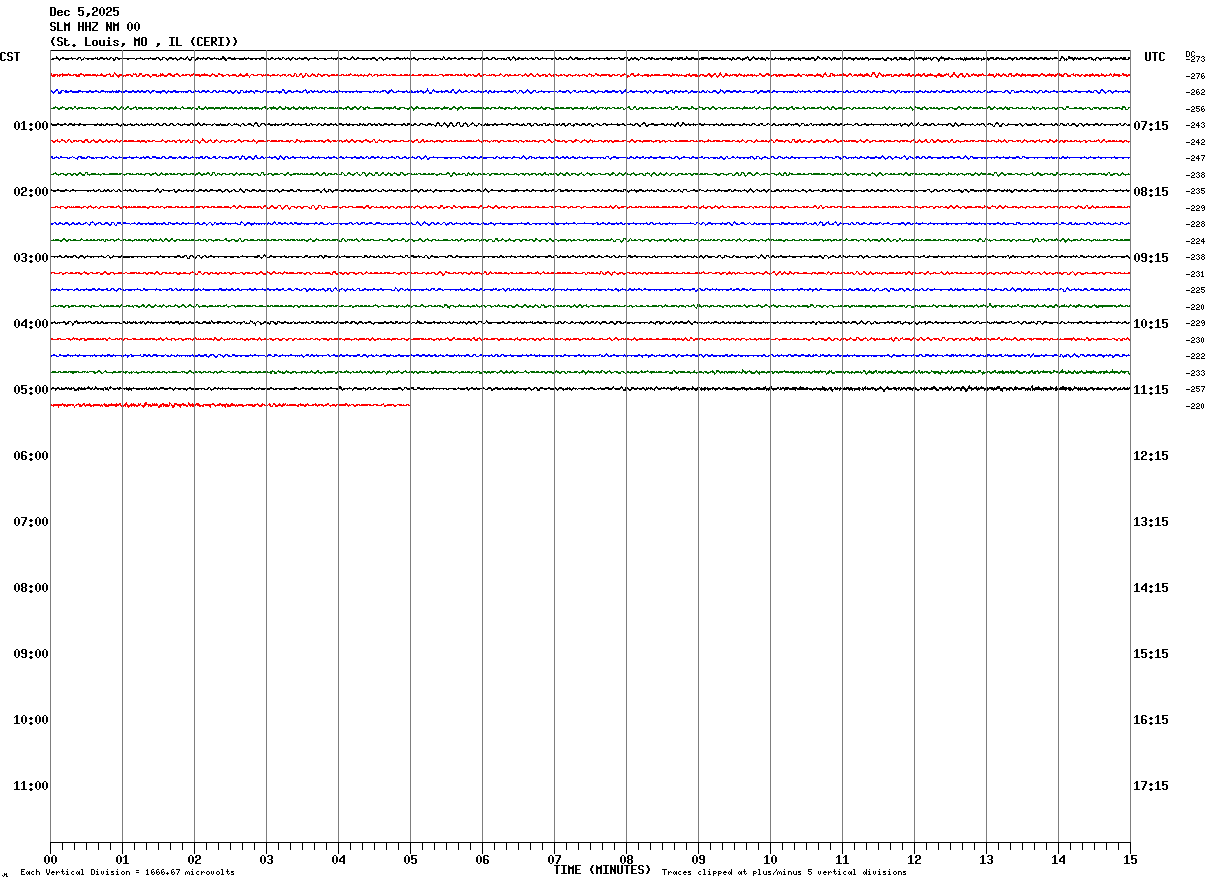
Task: Pick the DC offset value -257
Action: coord(1196,389)
